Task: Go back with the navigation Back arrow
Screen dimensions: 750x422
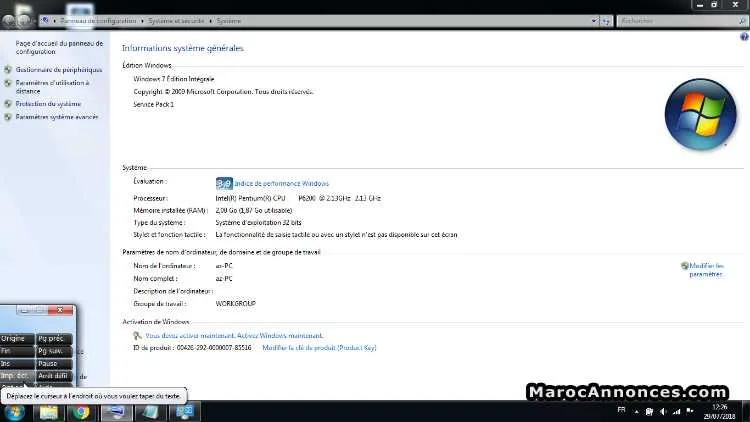Action: [x=9, y=21]
